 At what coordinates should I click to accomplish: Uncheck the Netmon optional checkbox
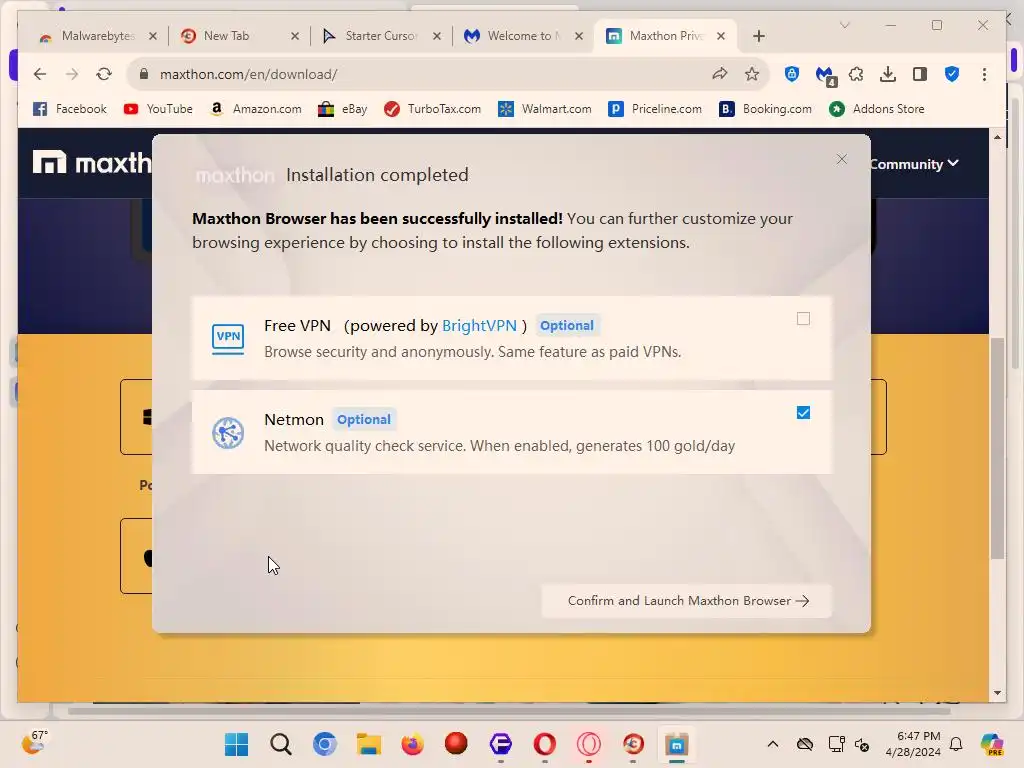pyautogui.click(x=803, y=413)
